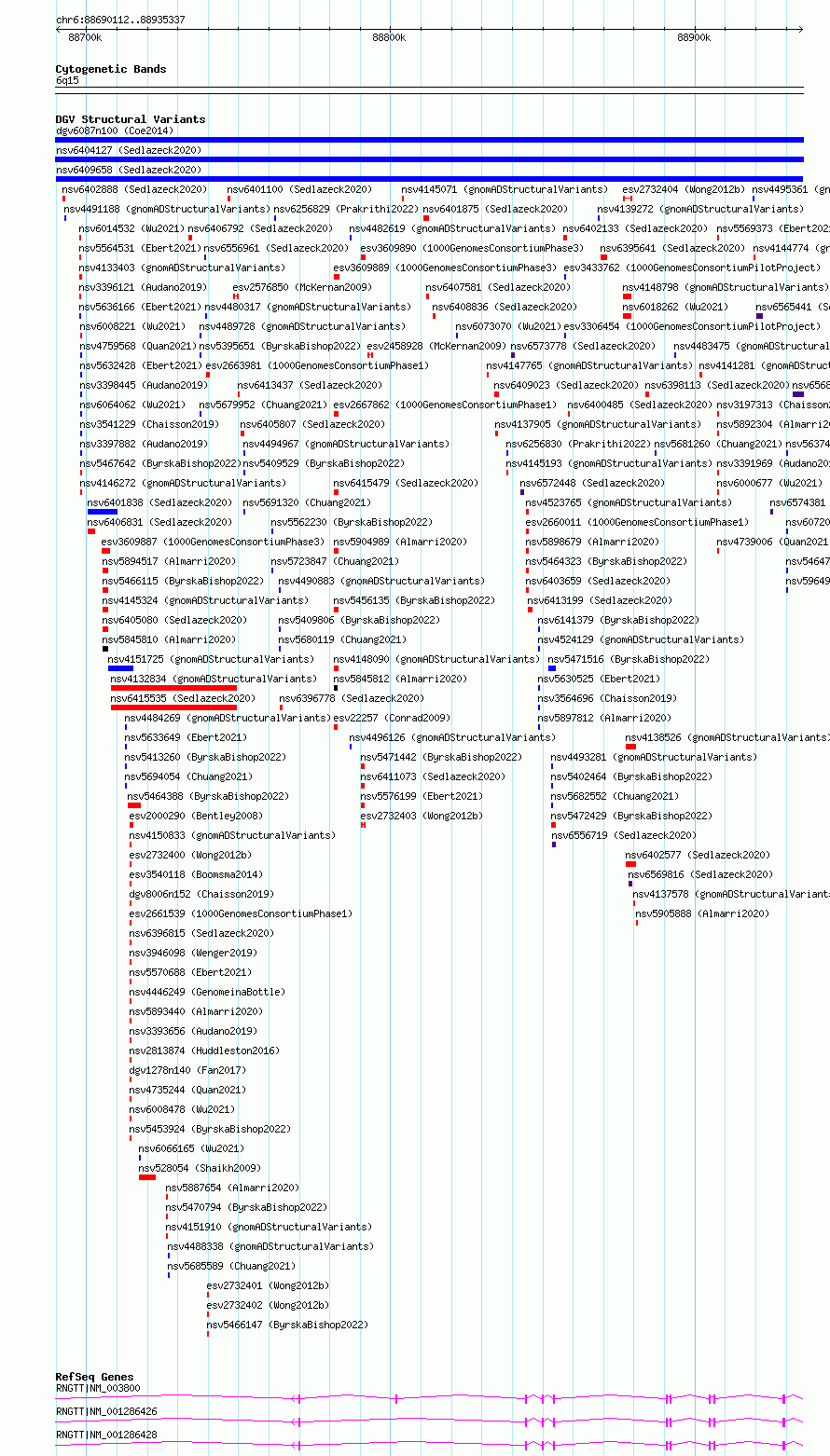
Task: Click the nsv5905888 (Almarri2020) label
Action: coord(703,913)
